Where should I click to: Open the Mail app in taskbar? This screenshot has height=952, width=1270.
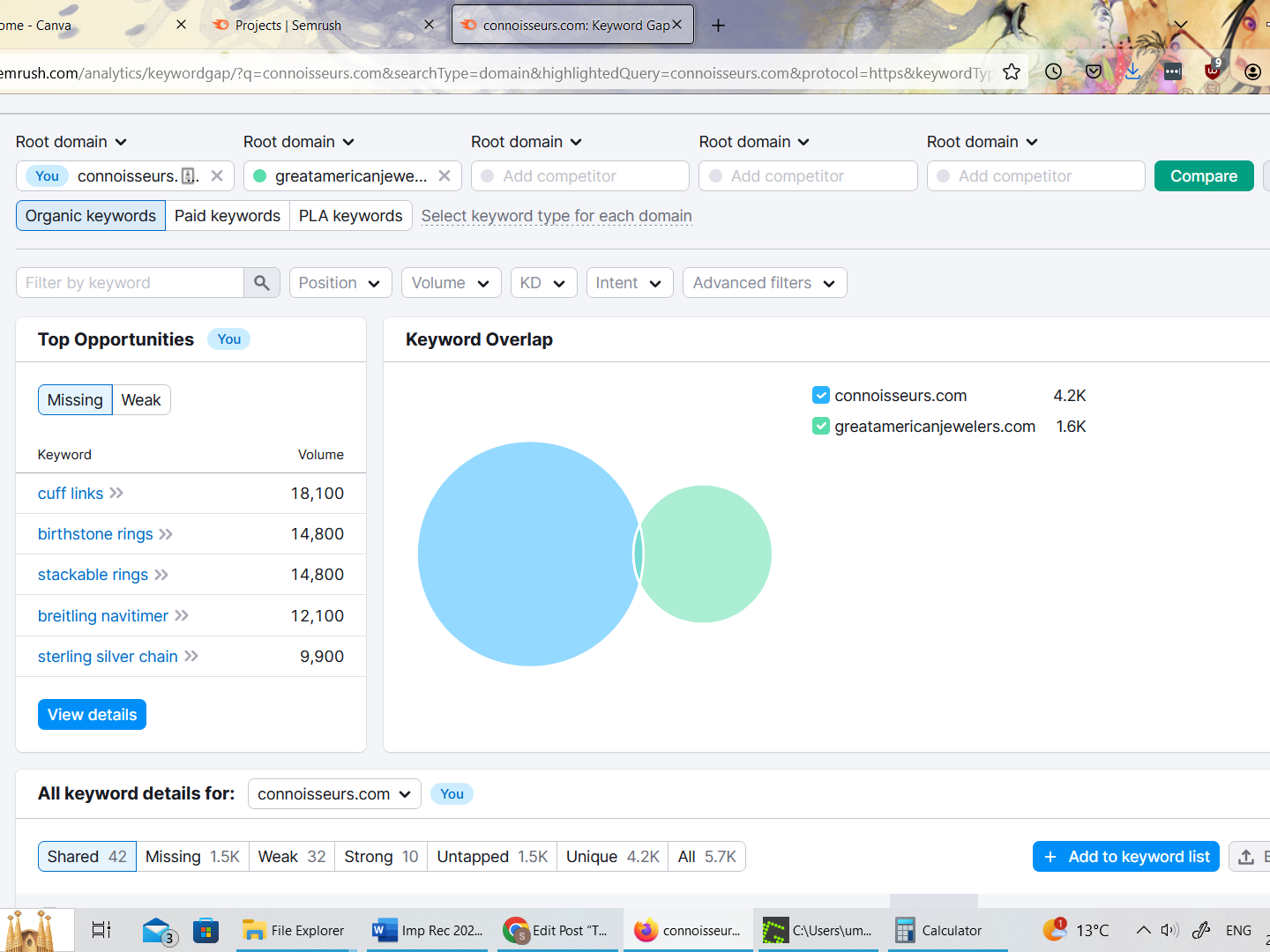(157, 931)
